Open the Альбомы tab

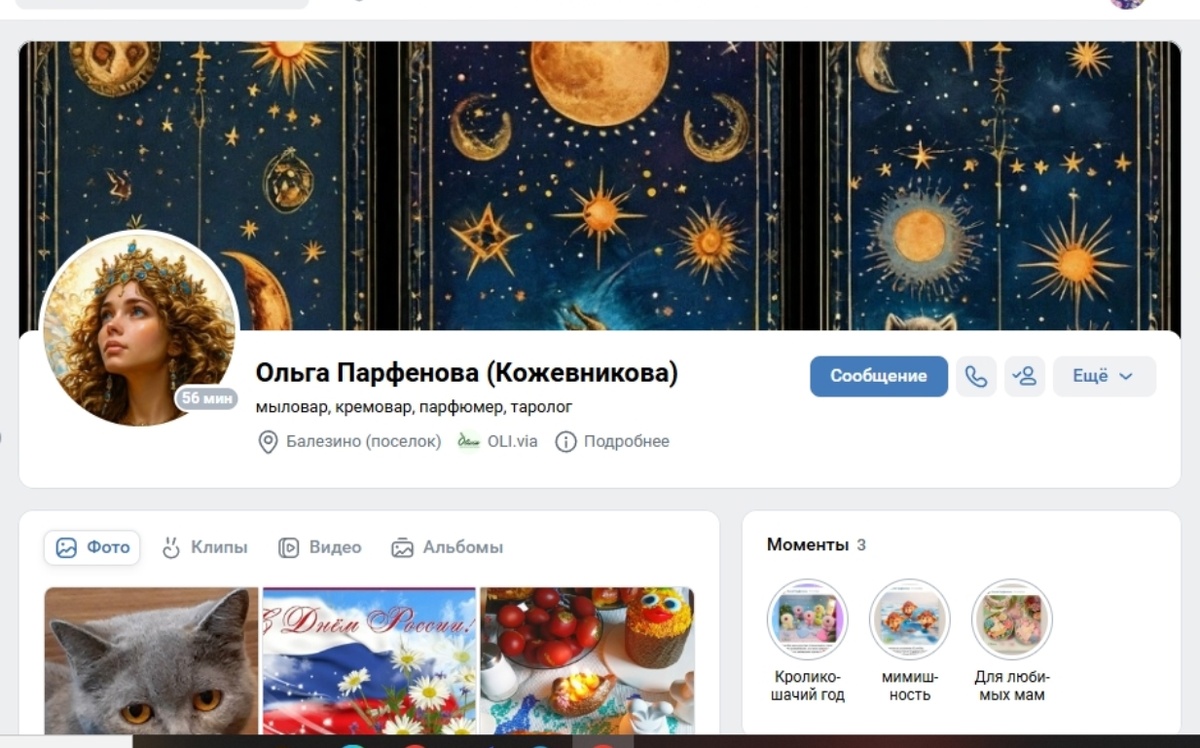pyautogui.click(x=447, y=547)
